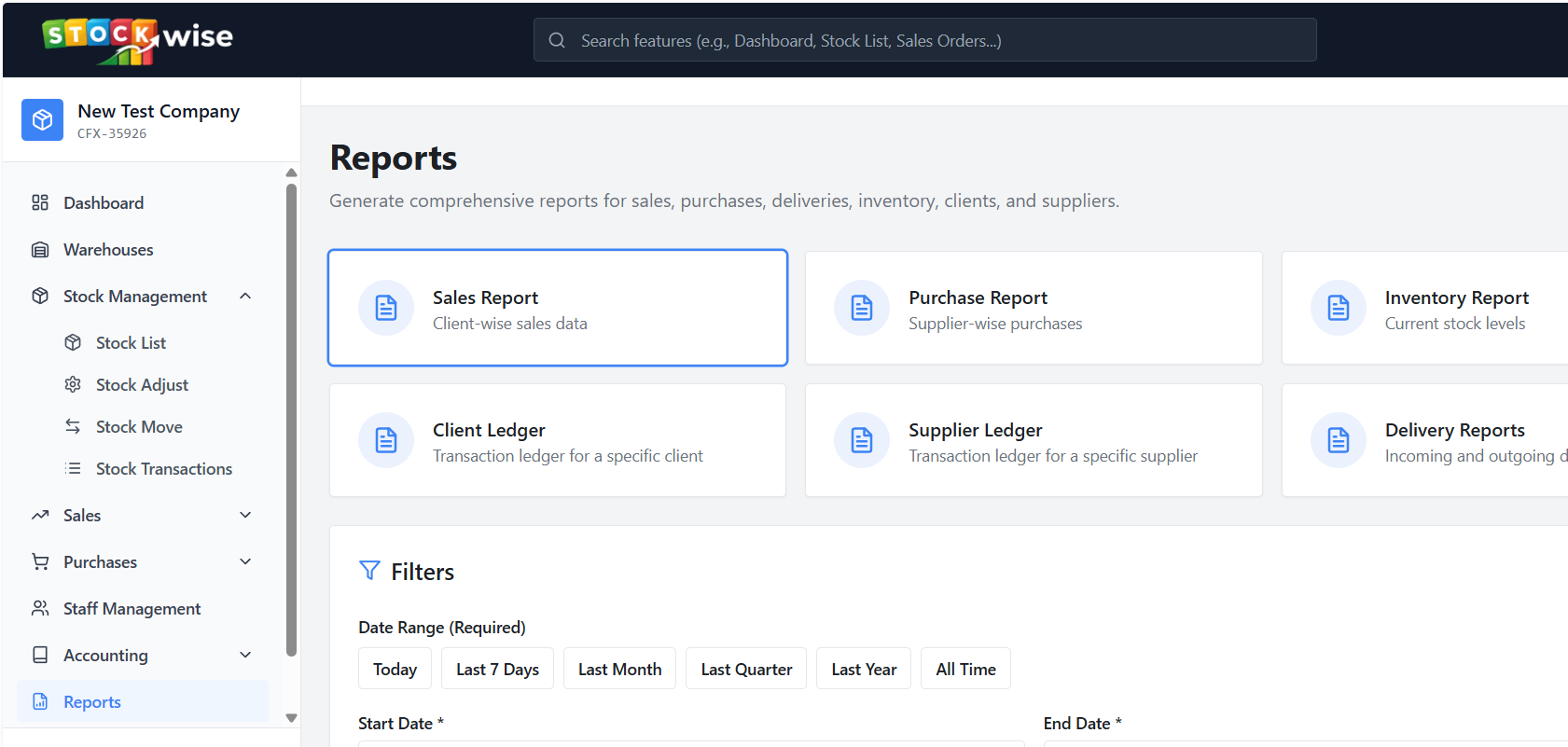Screen dimensions: 1568x747
Task: Open the Inventory Report card title
Action: point(1456,297)
